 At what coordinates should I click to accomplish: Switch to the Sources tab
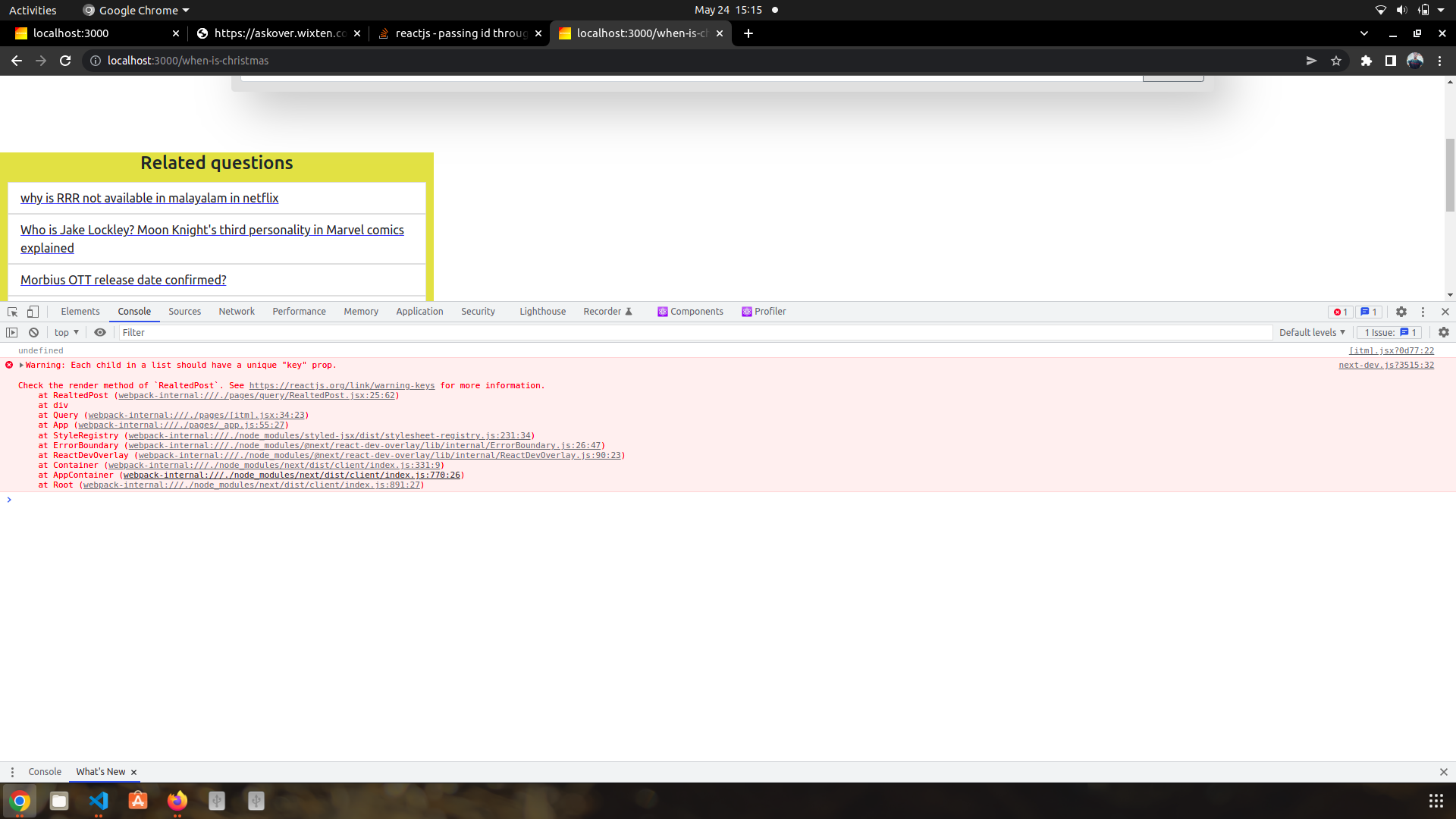[184, 312]
